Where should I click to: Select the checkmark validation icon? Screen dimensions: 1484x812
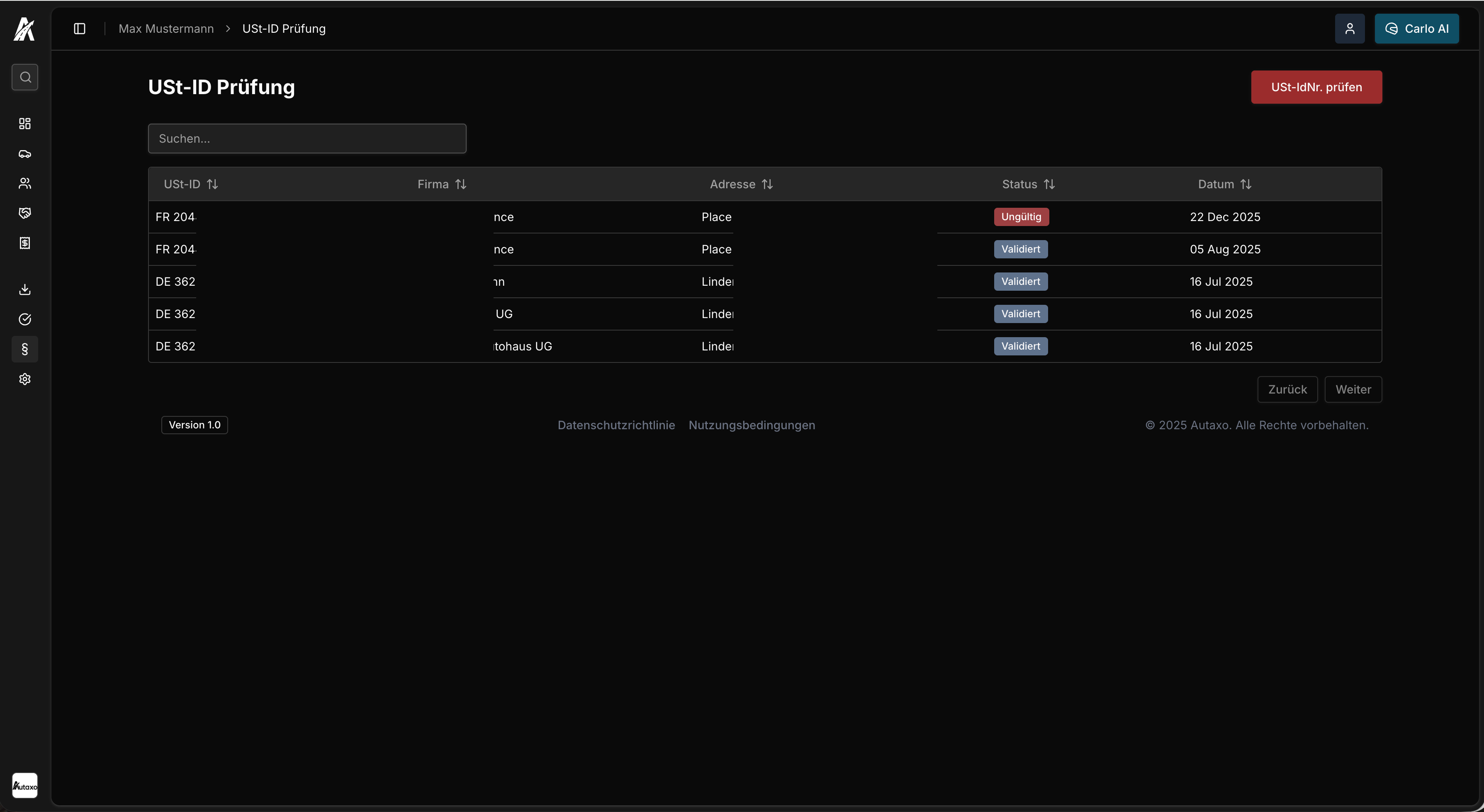point(25,319)
